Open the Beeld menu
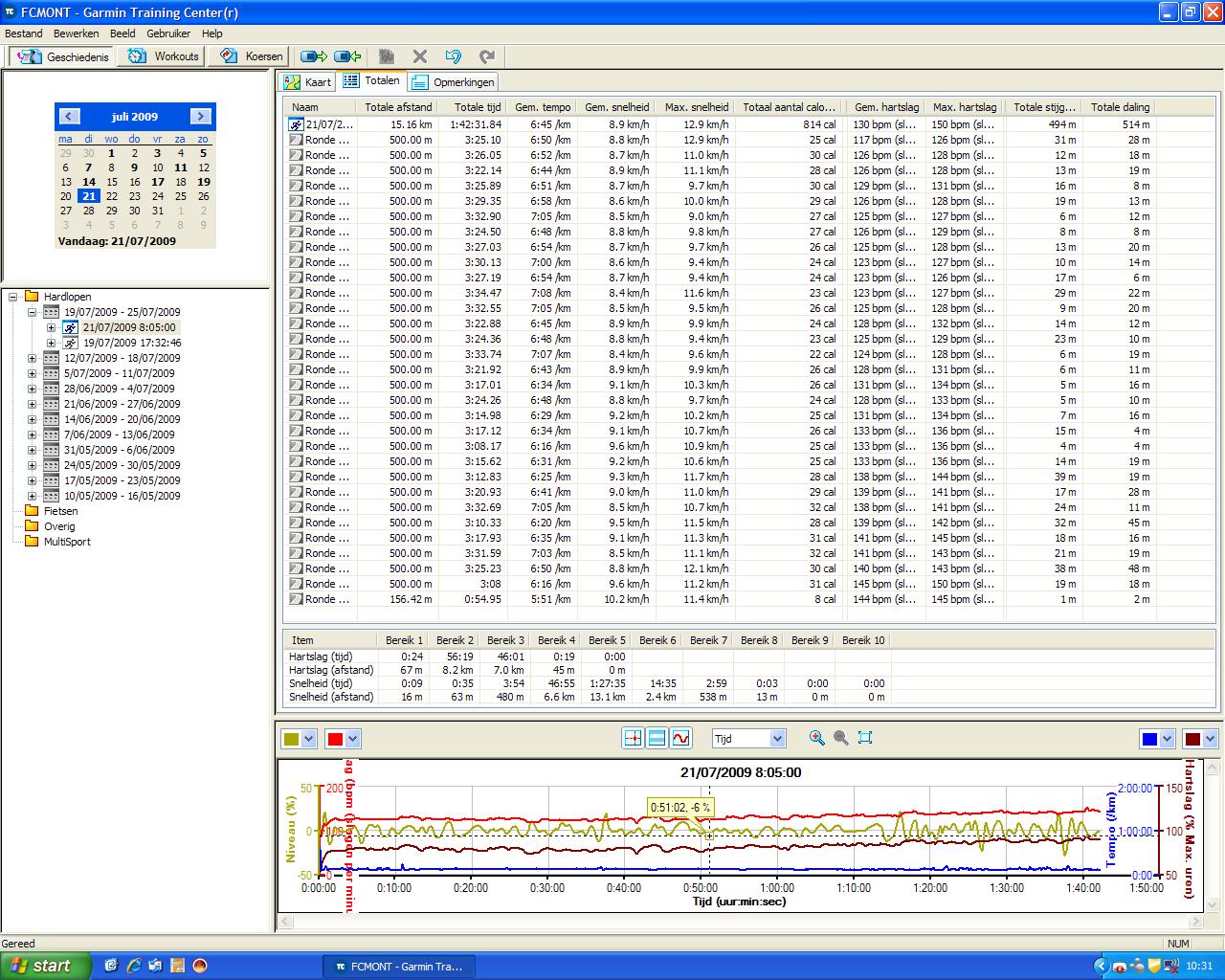 122,33
